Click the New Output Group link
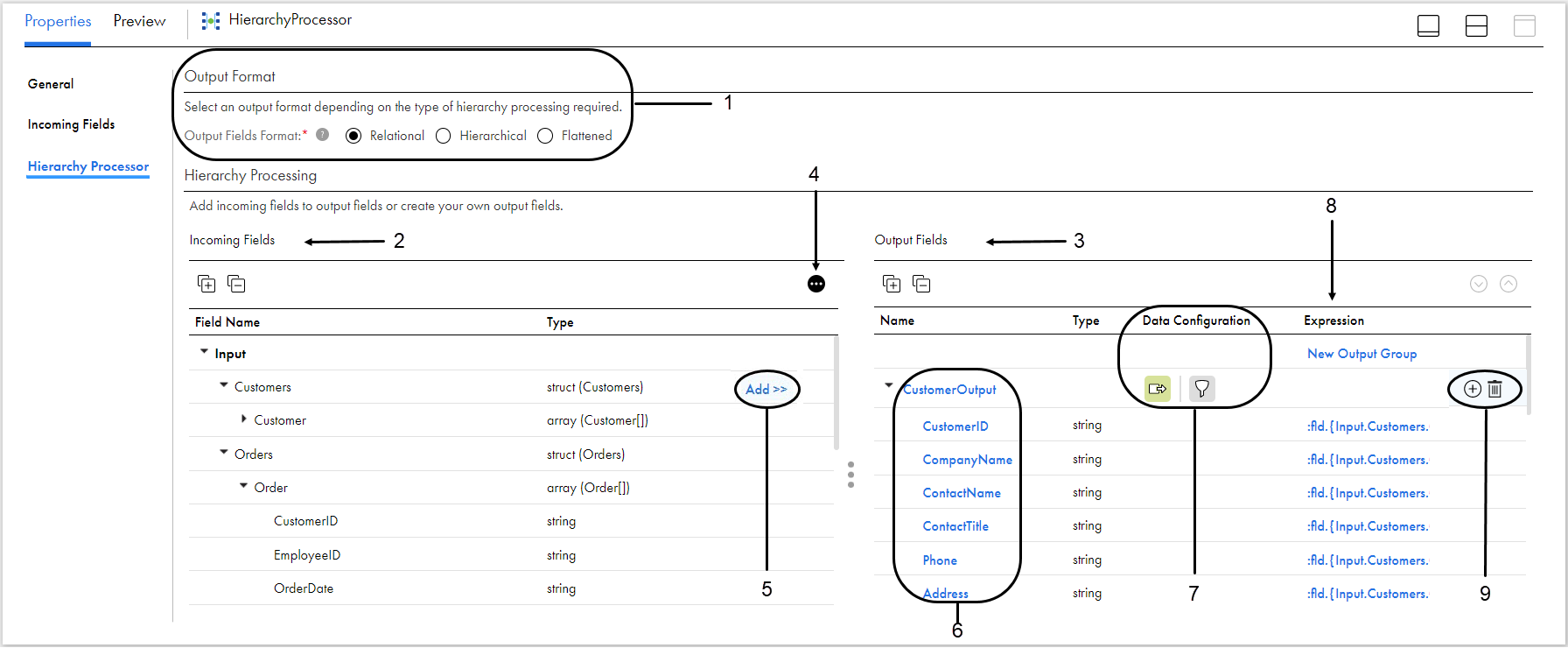The height and width of the screenshot is (648, 1568). point(1361,354)
